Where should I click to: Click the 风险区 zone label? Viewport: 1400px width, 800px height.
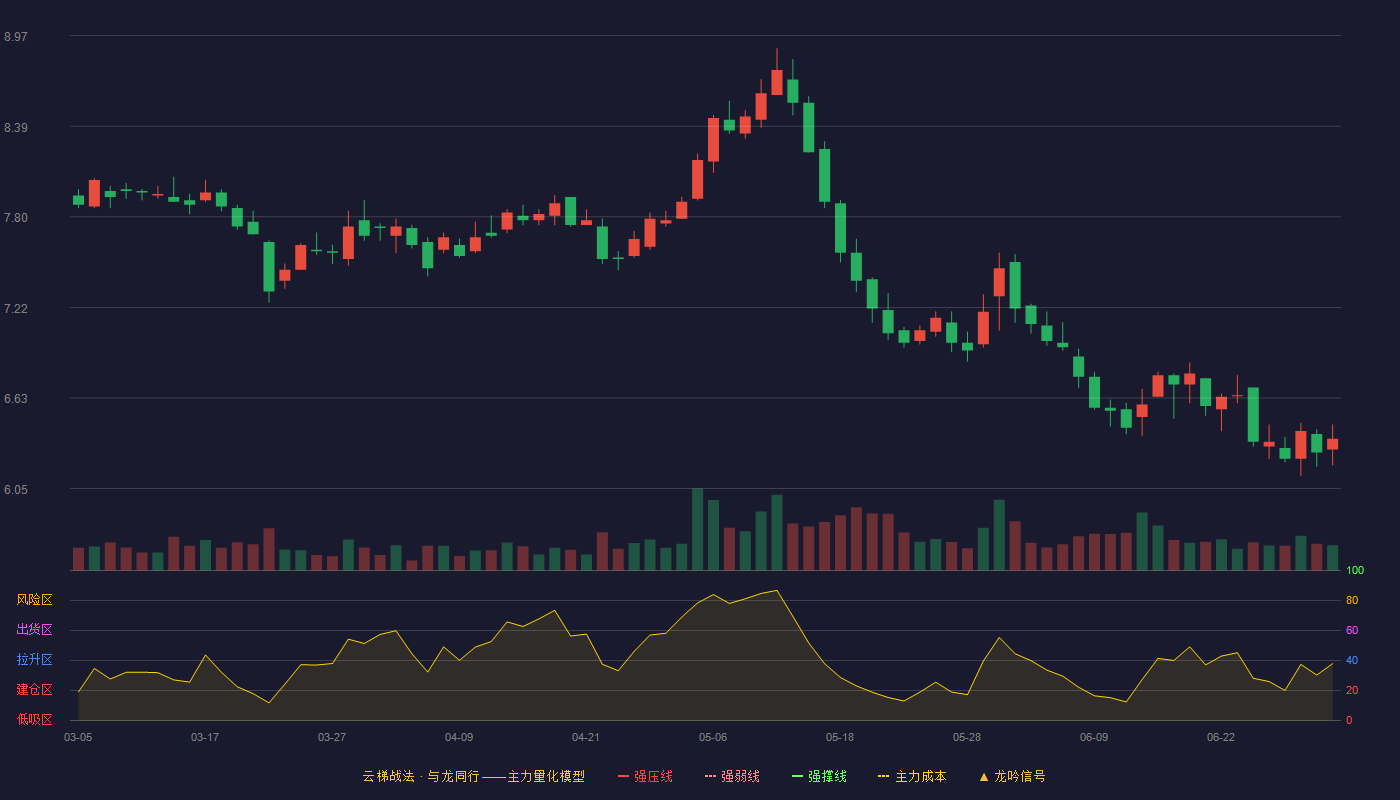[34, 600]
